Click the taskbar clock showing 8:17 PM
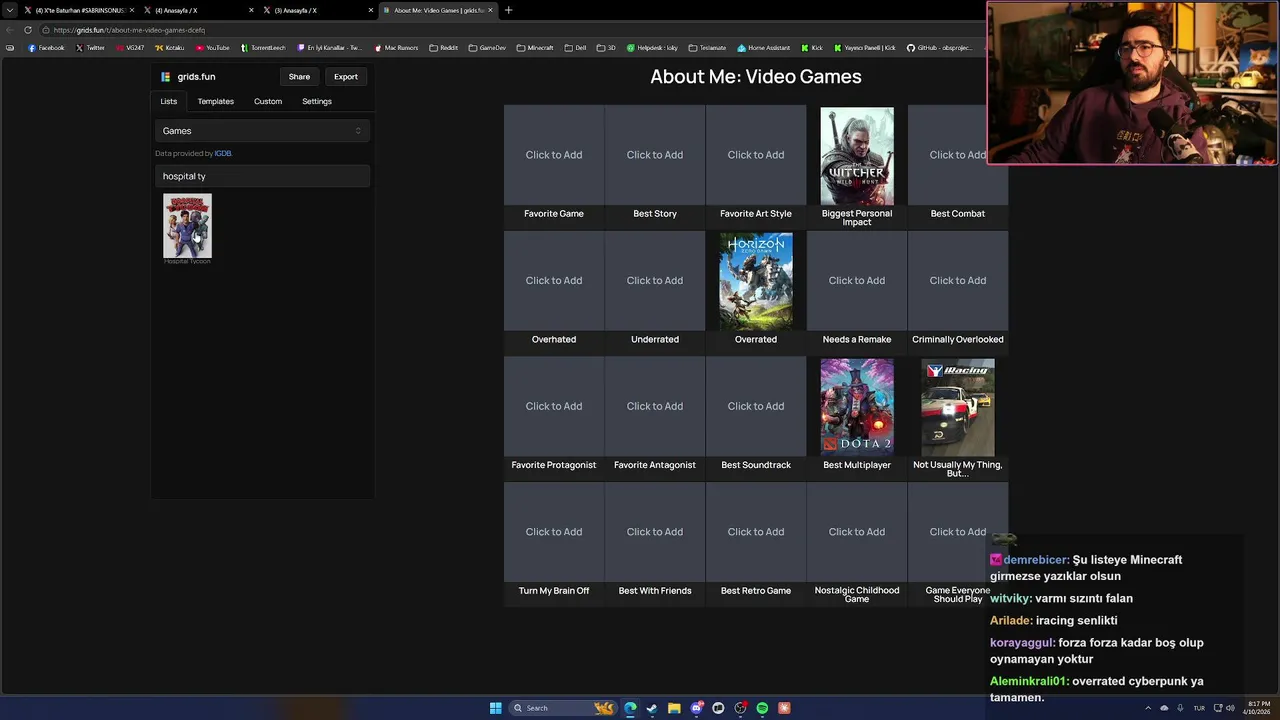This screenshot has height=720, width=1280. [x=1257, y=708]
